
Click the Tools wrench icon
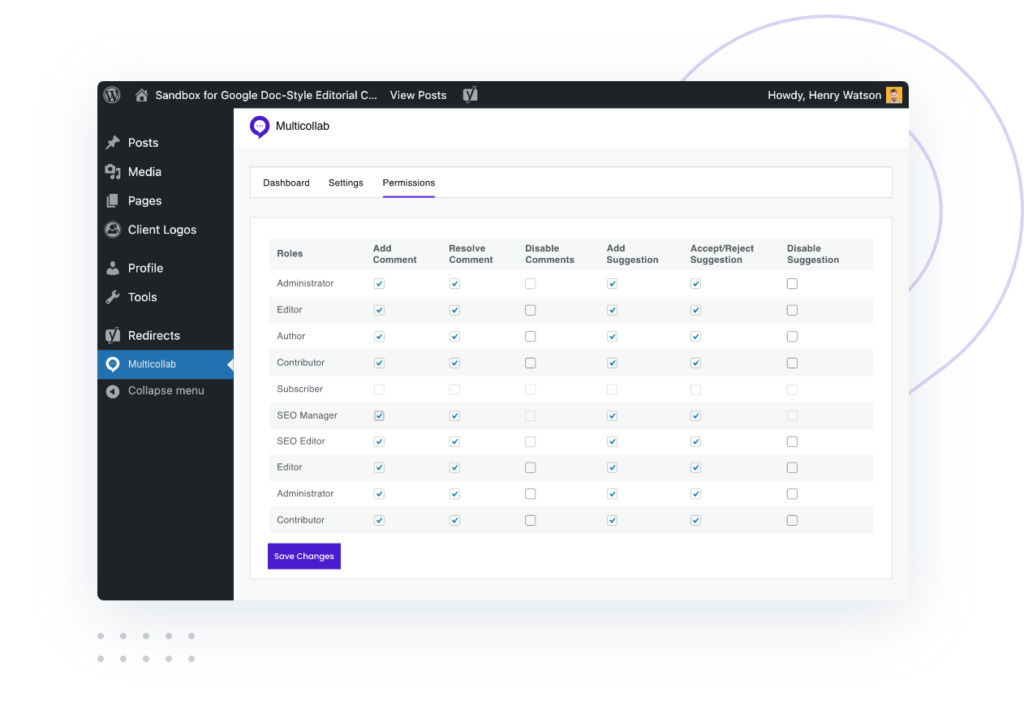coord(113,297)
